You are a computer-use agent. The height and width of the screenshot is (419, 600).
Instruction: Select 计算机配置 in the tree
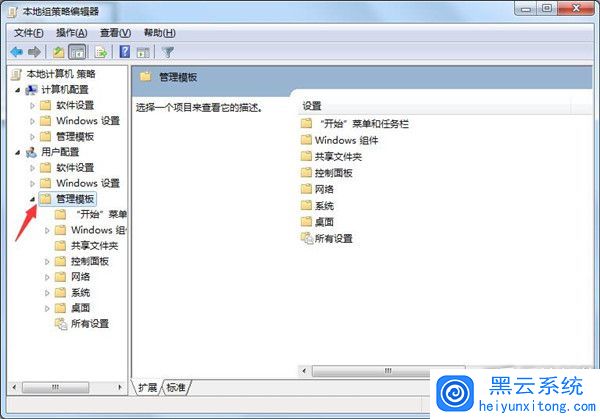point(65,90)
